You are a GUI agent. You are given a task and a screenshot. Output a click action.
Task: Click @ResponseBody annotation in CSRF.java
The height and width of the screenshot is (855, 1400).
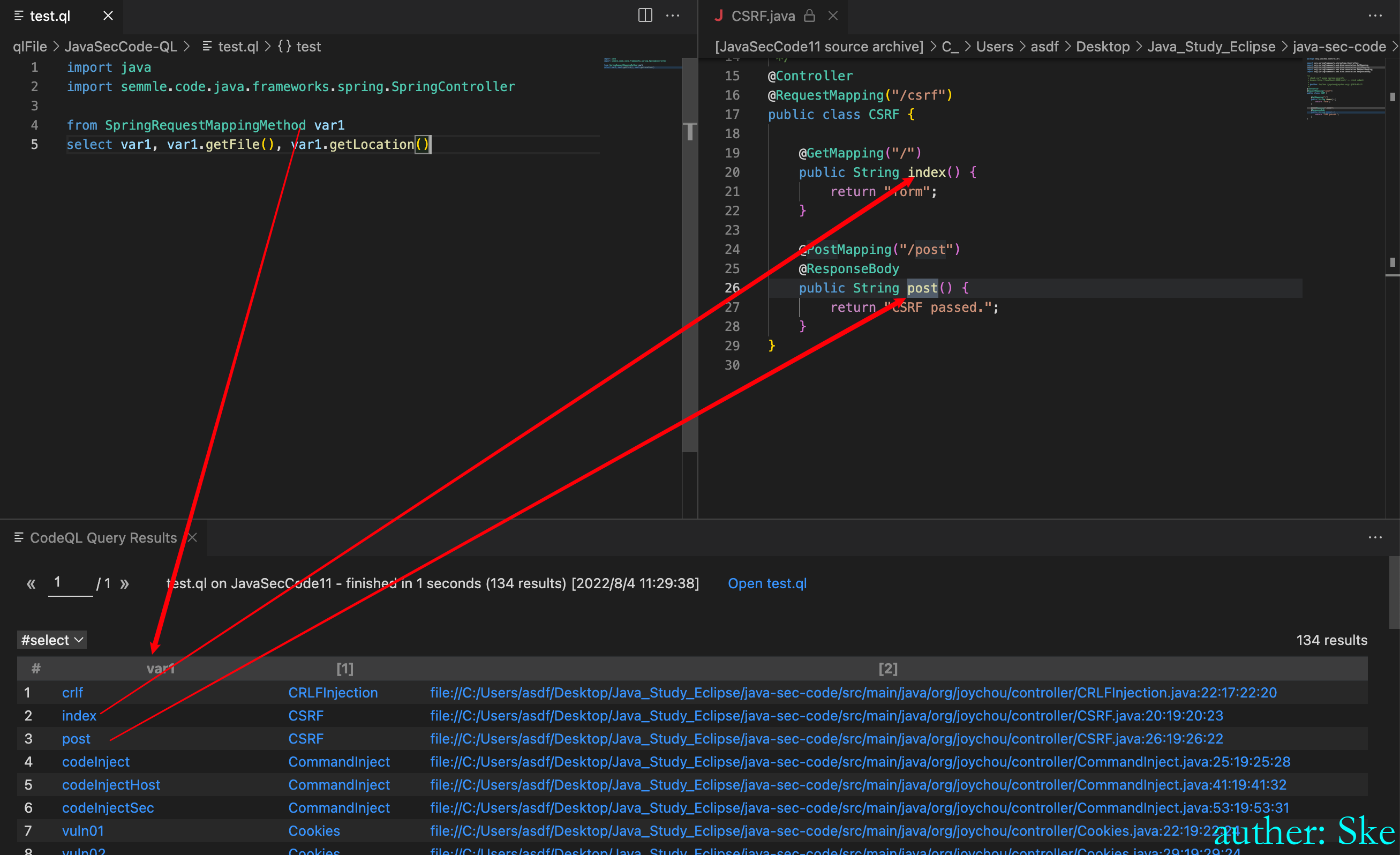click(x=849, y=269)
